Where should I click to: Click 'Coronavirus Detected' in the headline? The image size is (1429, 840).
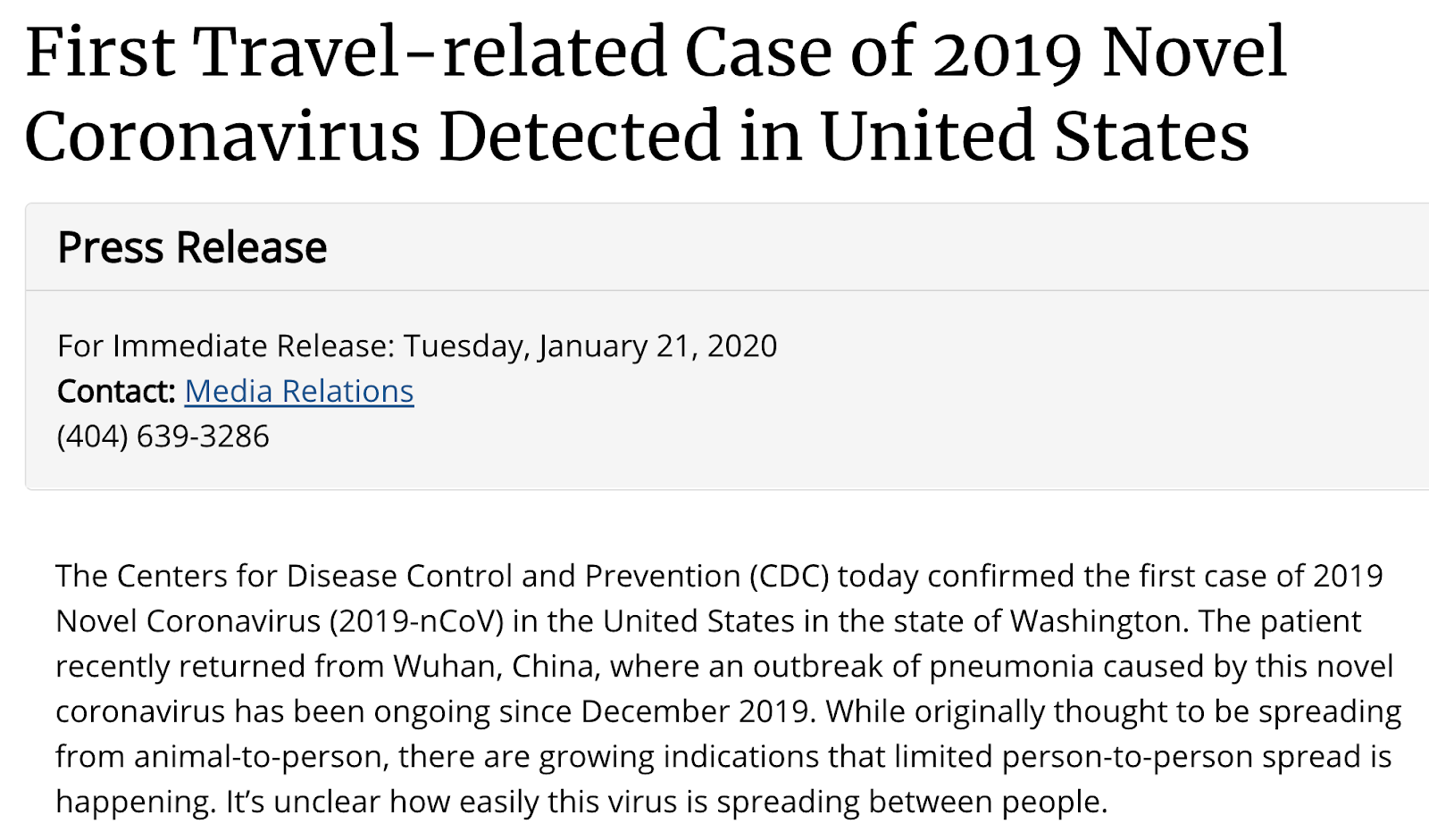tap(372, 136)
